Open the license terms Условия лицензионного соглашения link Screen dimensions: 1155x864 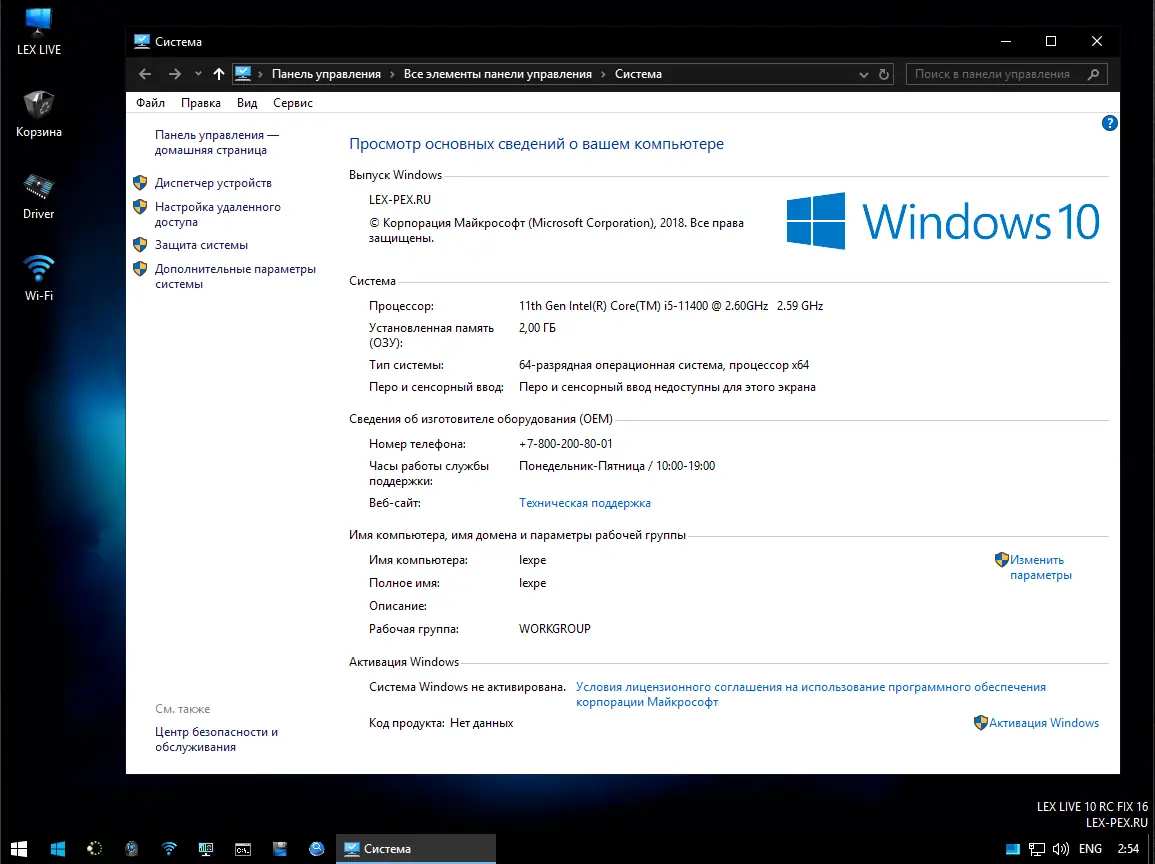(x=810, y=695)
